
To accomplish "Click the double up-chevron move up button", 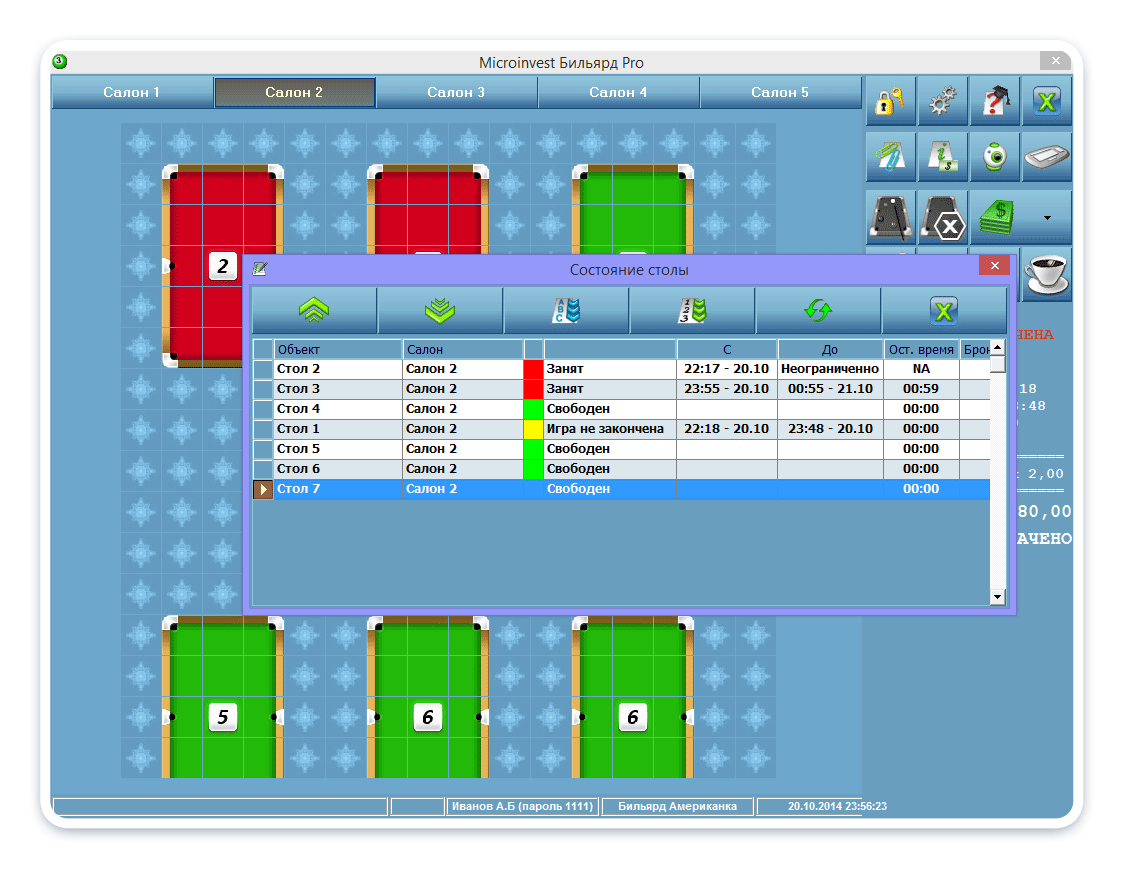I will tap(314, 311).
